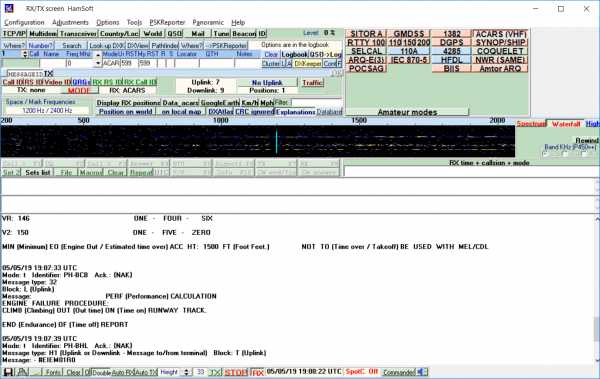Click the floppy disk save icon
The width and height of the screenshot is (600, 379).
[8, 372]
